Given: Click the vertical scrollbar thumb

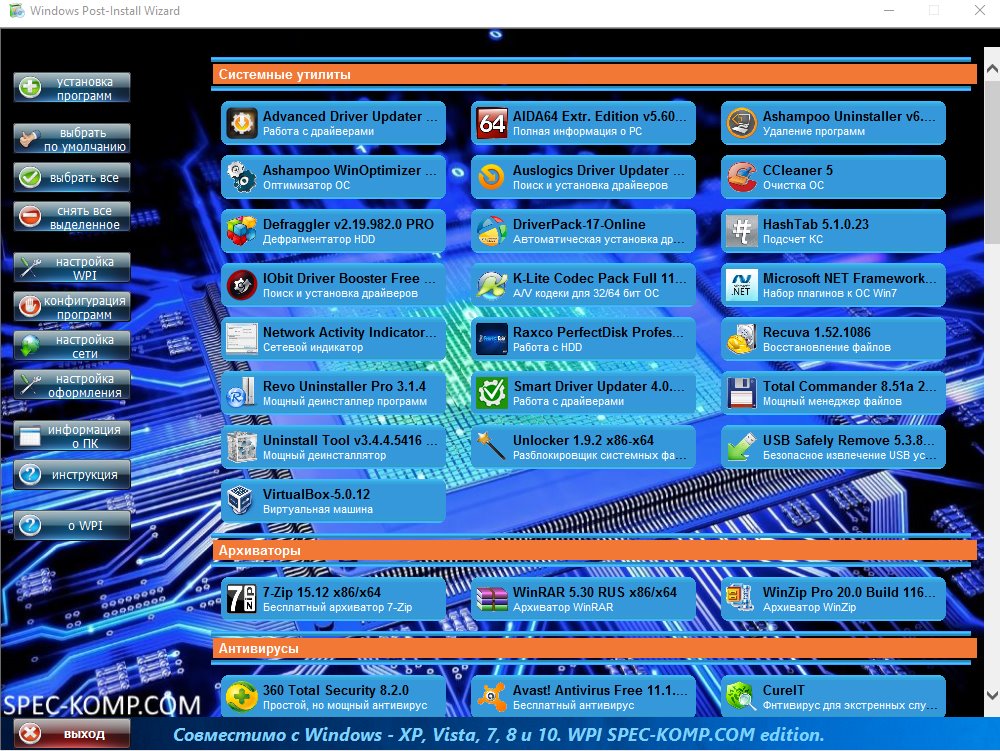Looking at the screenshot, I should (x=992, y=161).
